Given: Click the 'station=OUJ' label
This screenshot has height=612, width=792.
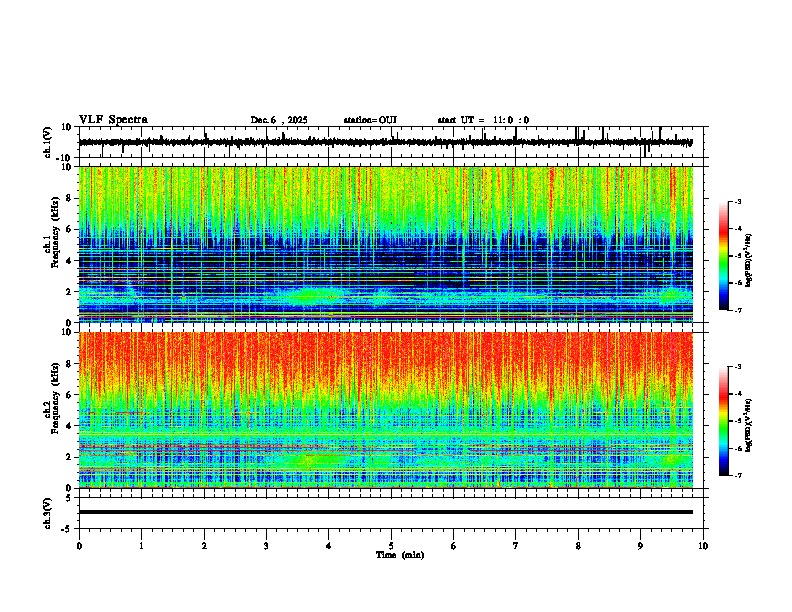Looking at the screenshot, I should coord(370,120).
